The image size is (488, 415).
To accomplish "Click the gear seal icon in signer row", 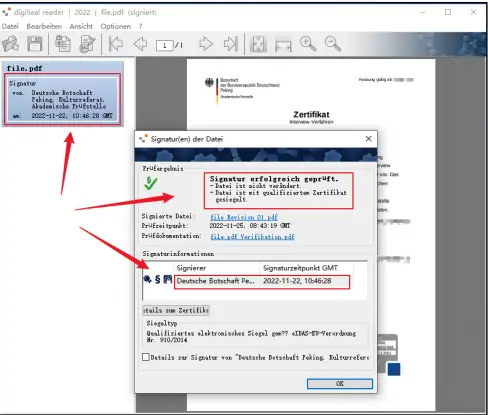I will tap(147, 279).
